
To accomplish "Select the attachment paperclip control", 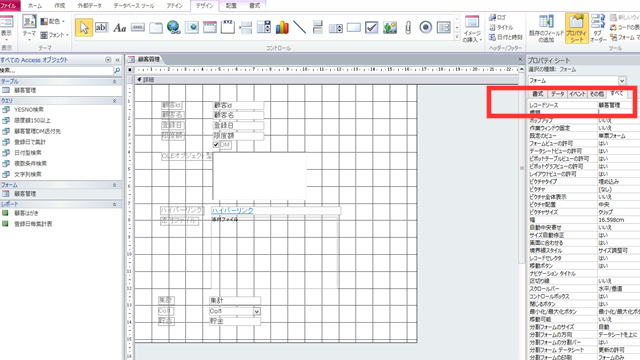I will point(408,27).
